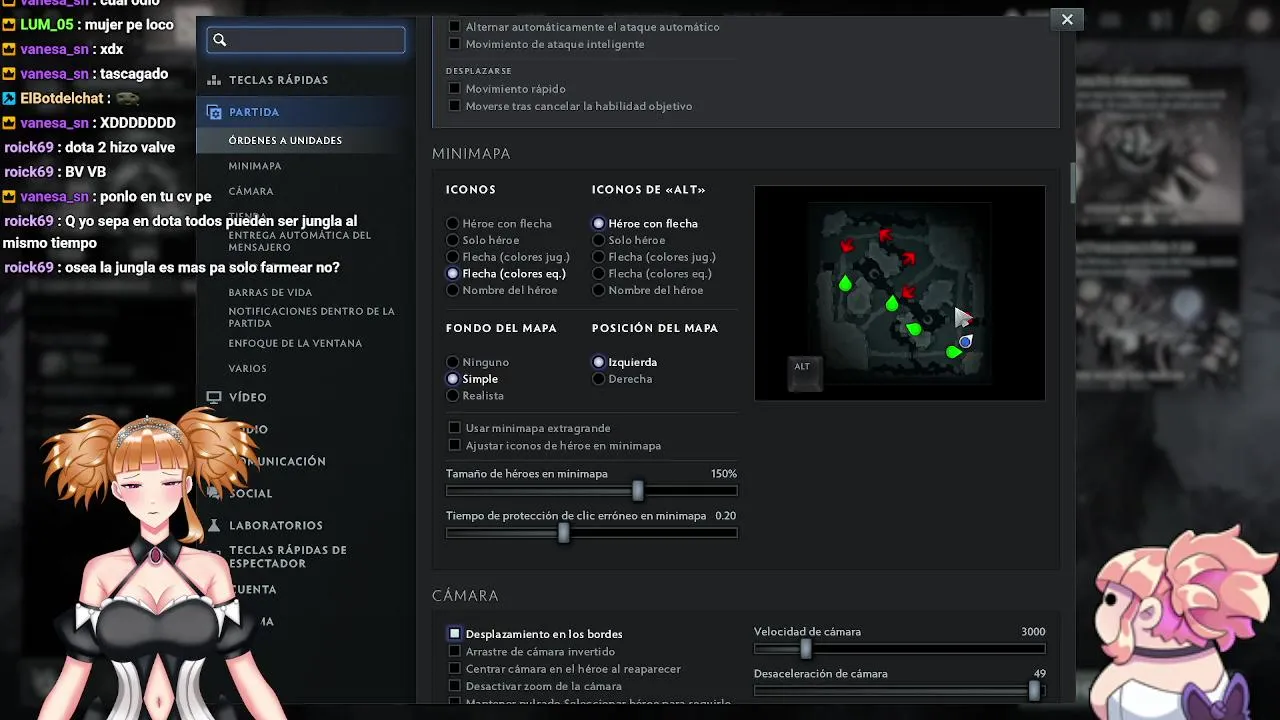Viewport: 1280px width, 720px height.
Task: Jump to Órdenes a Unidades subsection
Action: pyautogui.click(x=285, y=140)
